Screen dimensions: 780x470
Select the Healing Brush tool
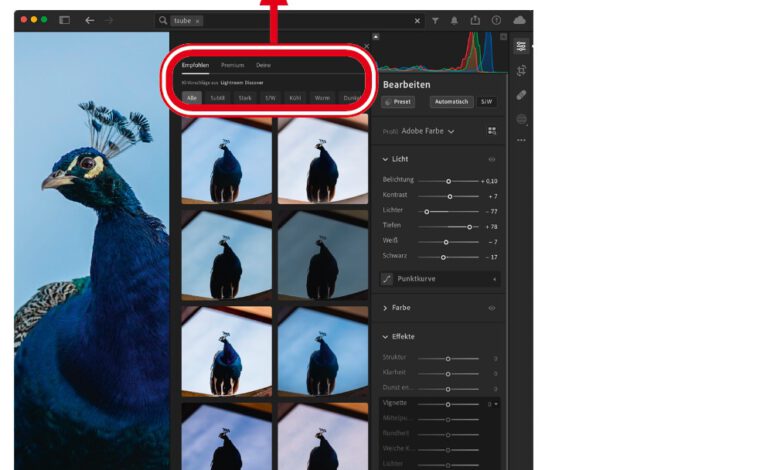521,95
